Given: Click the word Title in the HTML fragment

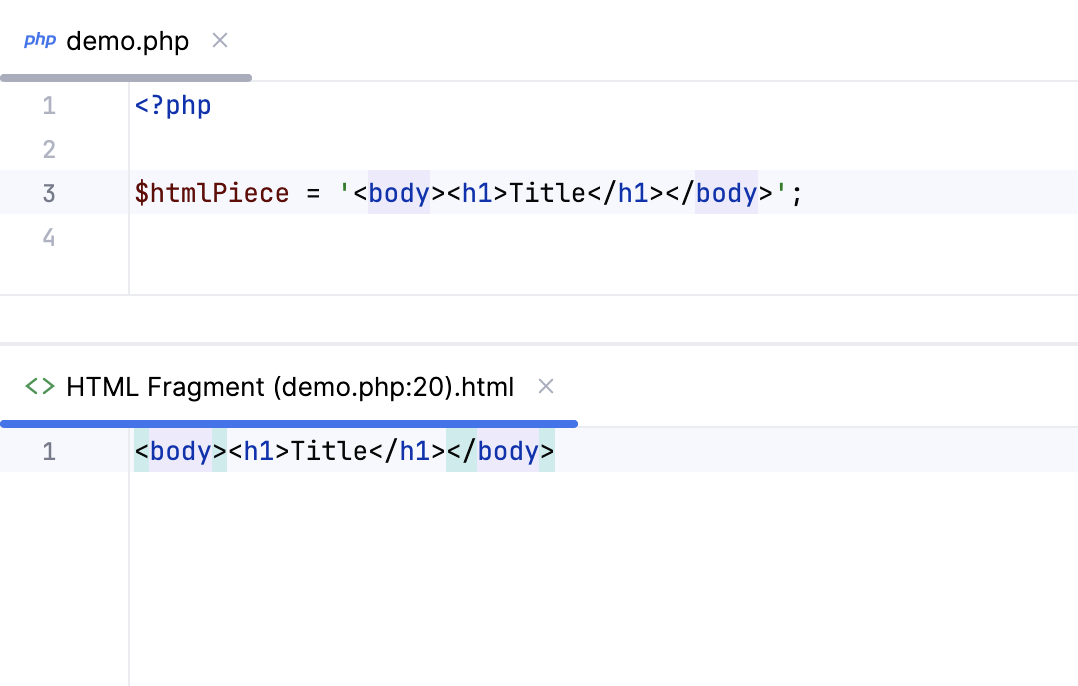Looking at the screenshot, I should click(330, 451).
